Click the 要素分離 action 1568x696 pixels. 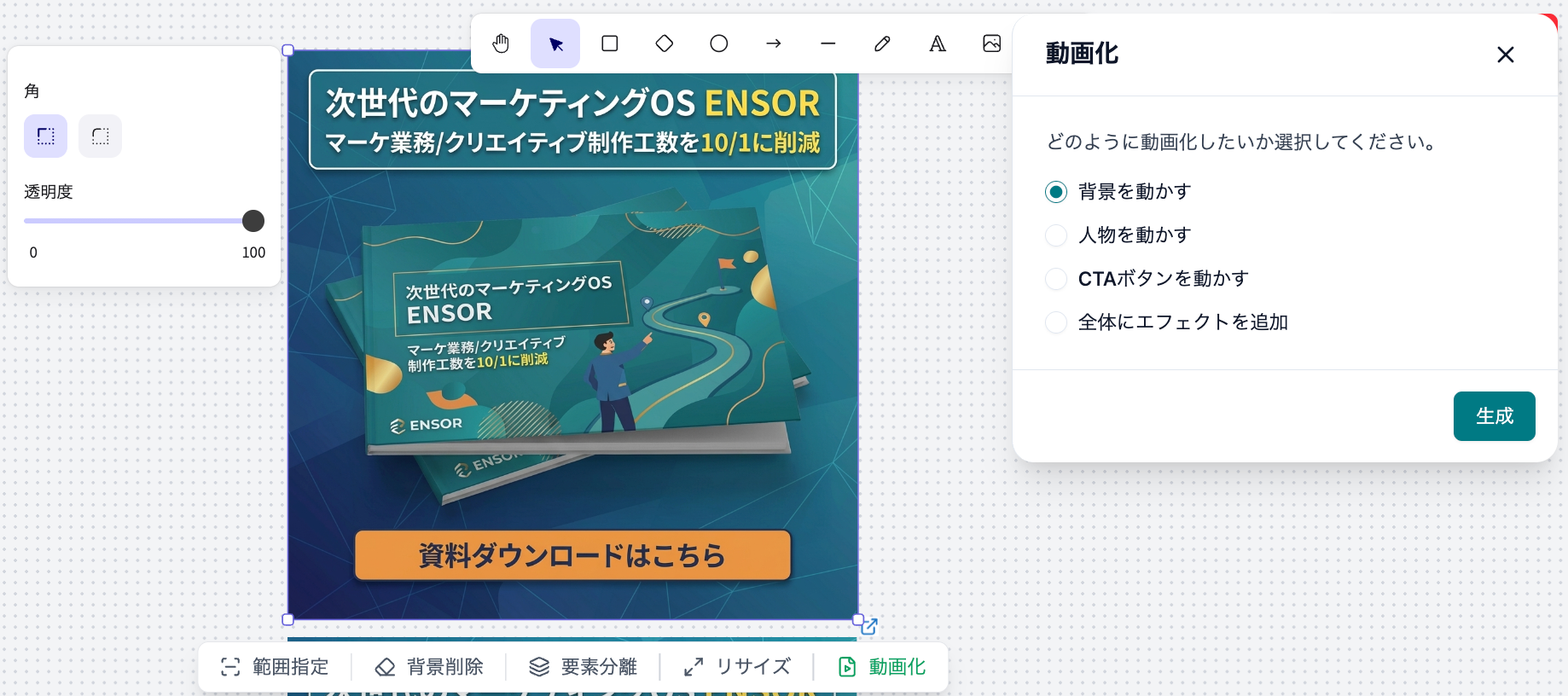point(583,667)
